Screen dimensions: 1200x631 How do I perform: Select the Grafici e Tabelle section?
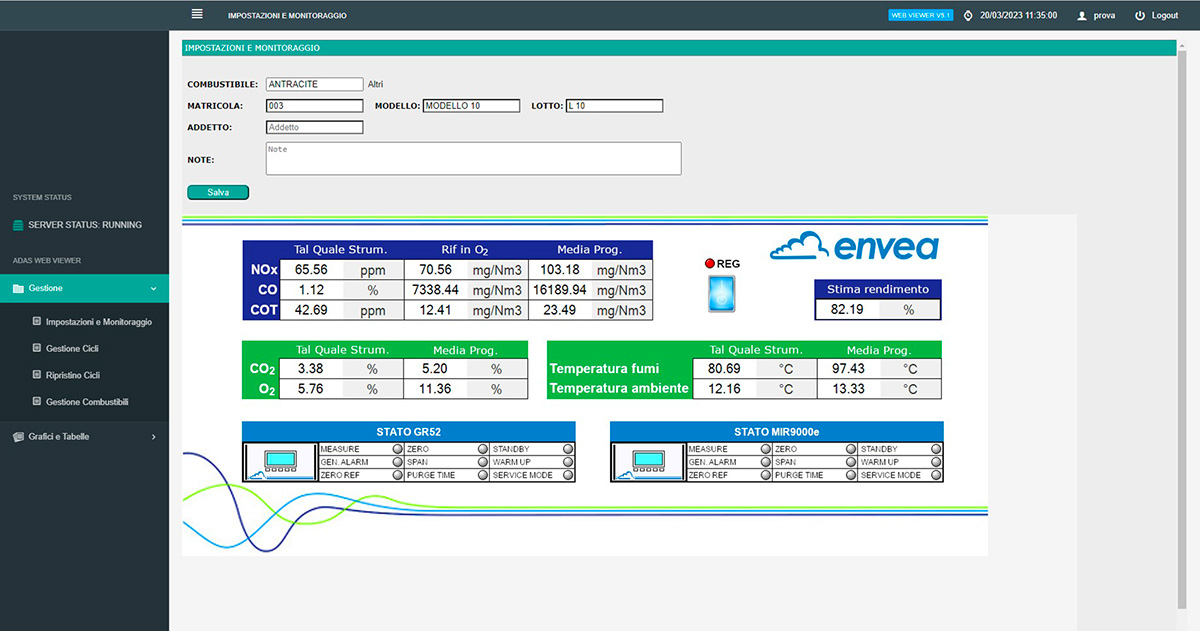pos(84,437)
